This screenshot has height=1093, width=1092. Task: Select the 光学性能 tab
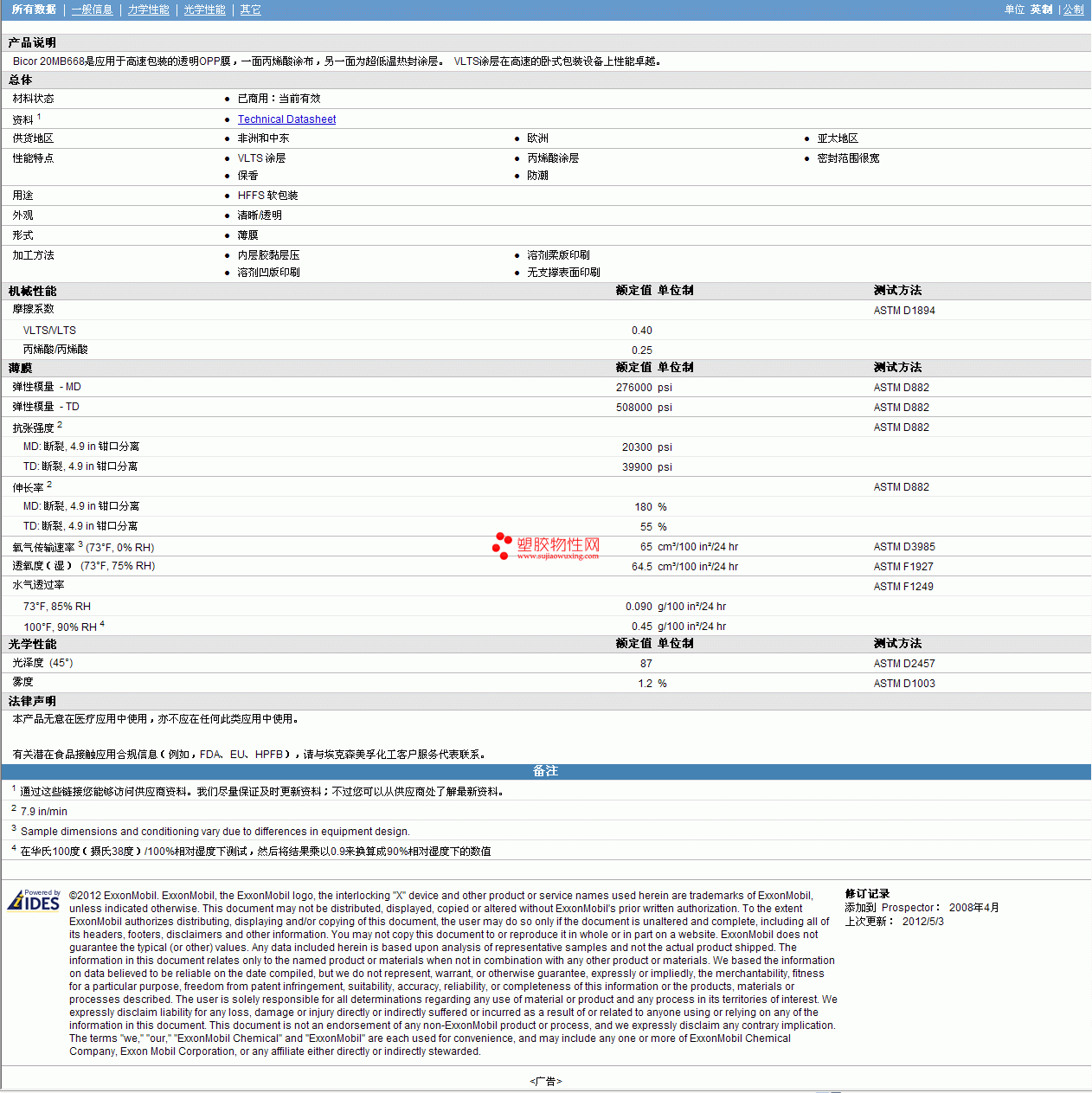point(204,10)
